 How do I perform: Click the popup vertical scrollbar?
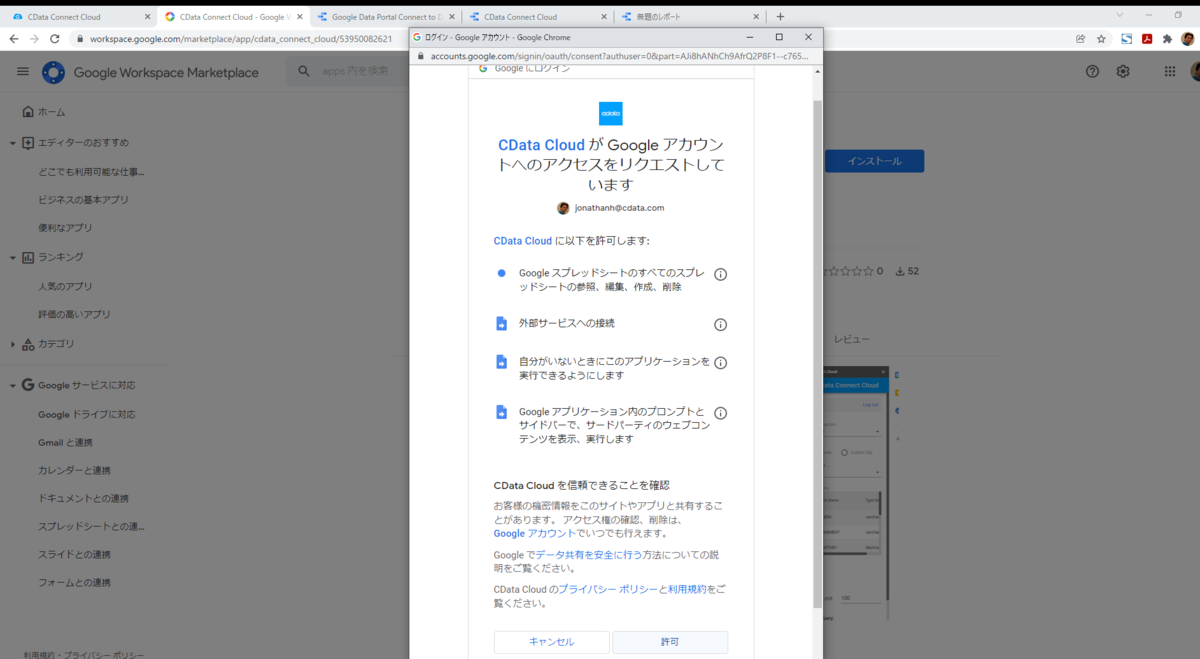[x=817, y=354]
